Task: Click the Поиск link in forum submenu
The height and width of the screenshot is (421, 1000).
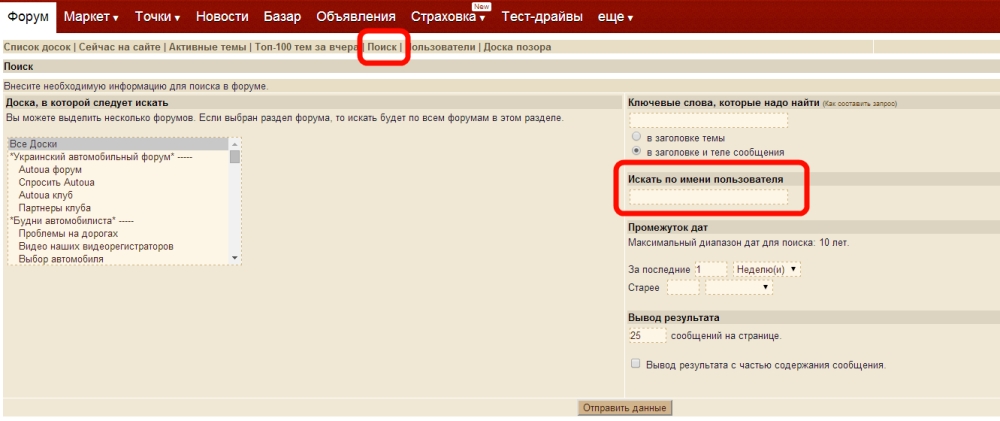Action: click(382, 47)
